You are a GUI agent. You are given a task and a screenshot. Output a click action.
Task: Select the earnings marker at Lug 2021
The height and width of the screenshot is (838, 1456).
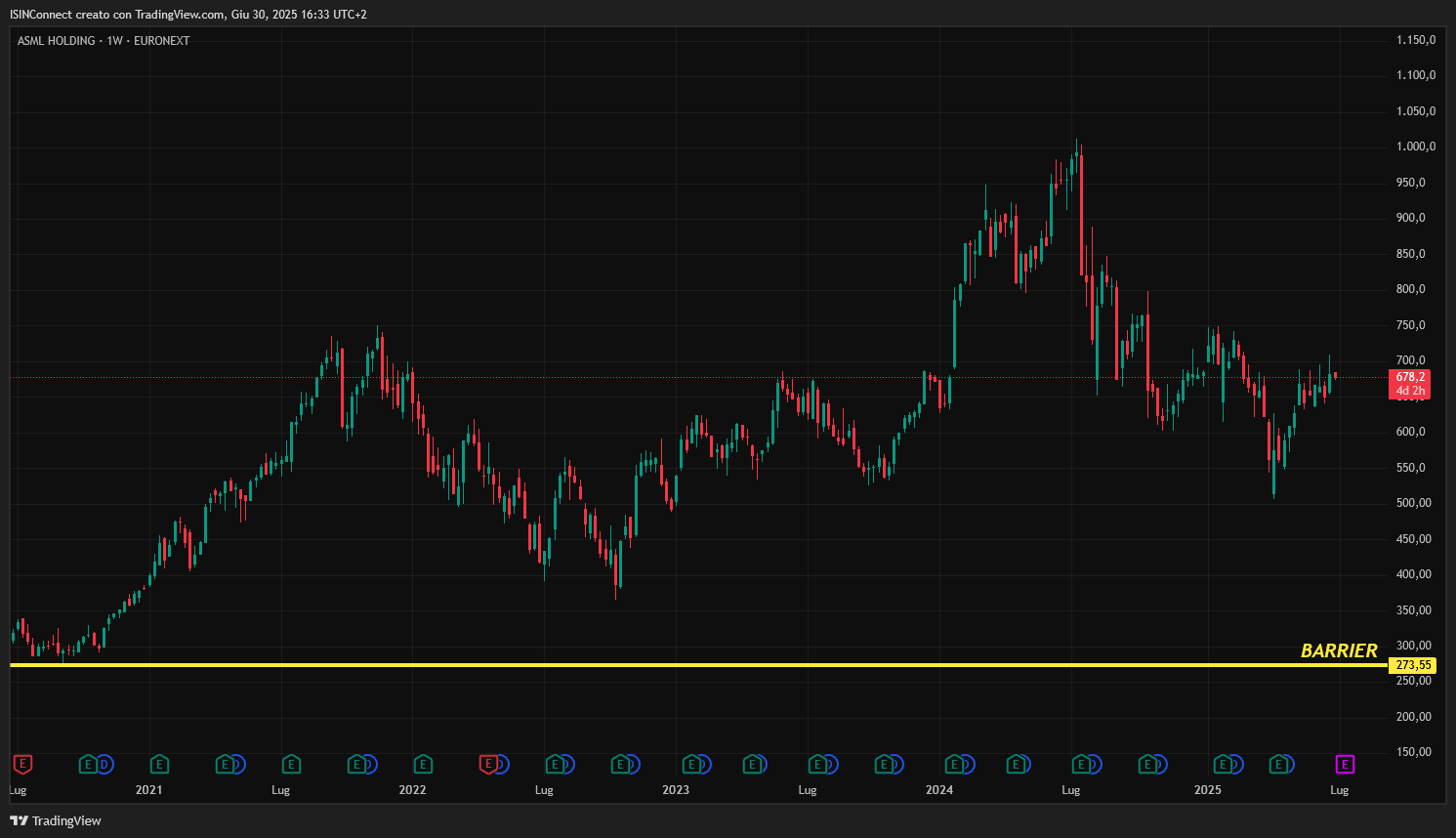[291, 764]
